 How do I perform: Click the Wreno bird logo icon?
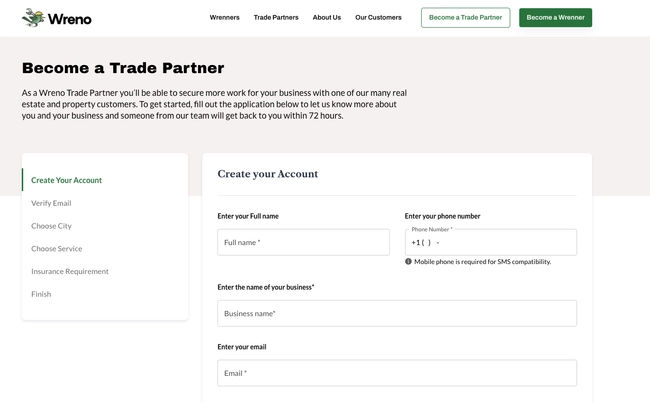tap(33, 18)
